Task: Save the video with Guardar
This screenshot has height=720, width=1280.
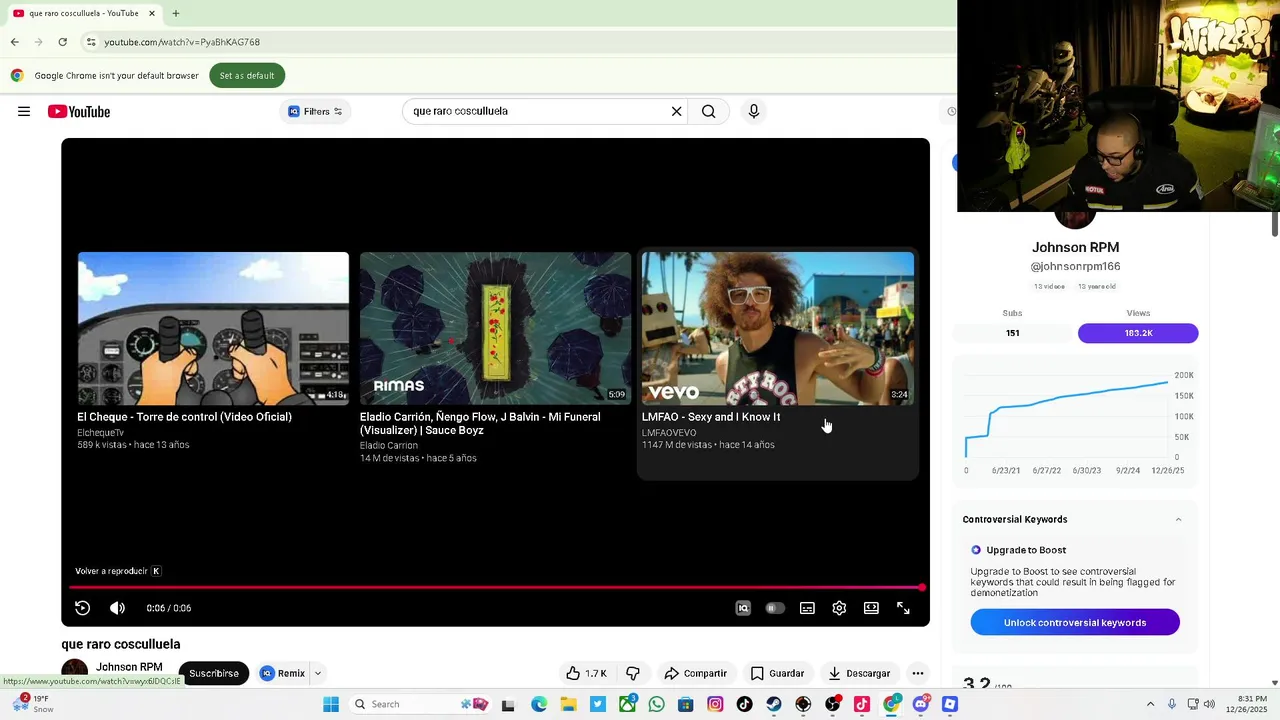Action: coord(777,673)
